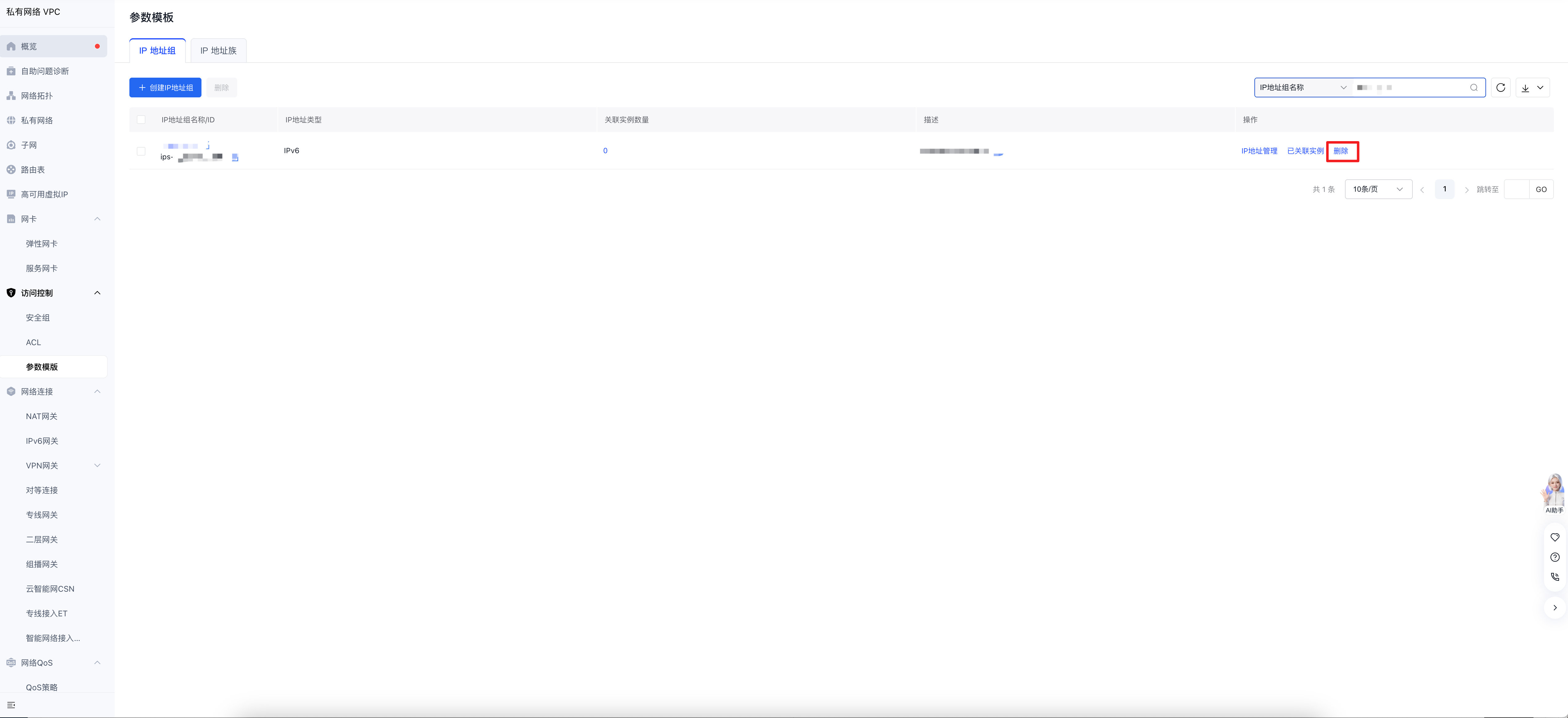Image resolution: width=1568 pixels, height=718 pixels.
Task: Go to previous page arrow
Action: point(1422,190)
